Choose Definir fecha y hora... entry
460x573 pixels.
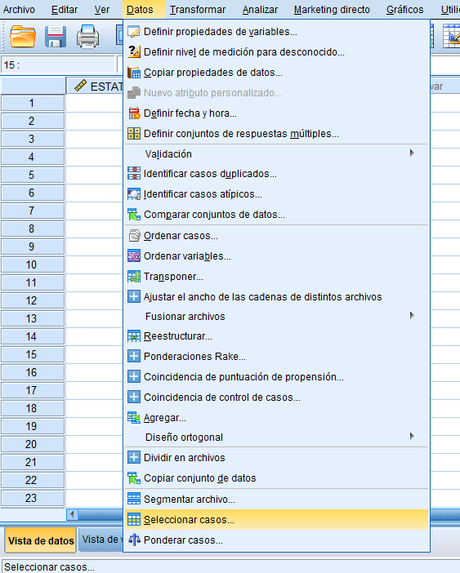(x=277, y=113)
